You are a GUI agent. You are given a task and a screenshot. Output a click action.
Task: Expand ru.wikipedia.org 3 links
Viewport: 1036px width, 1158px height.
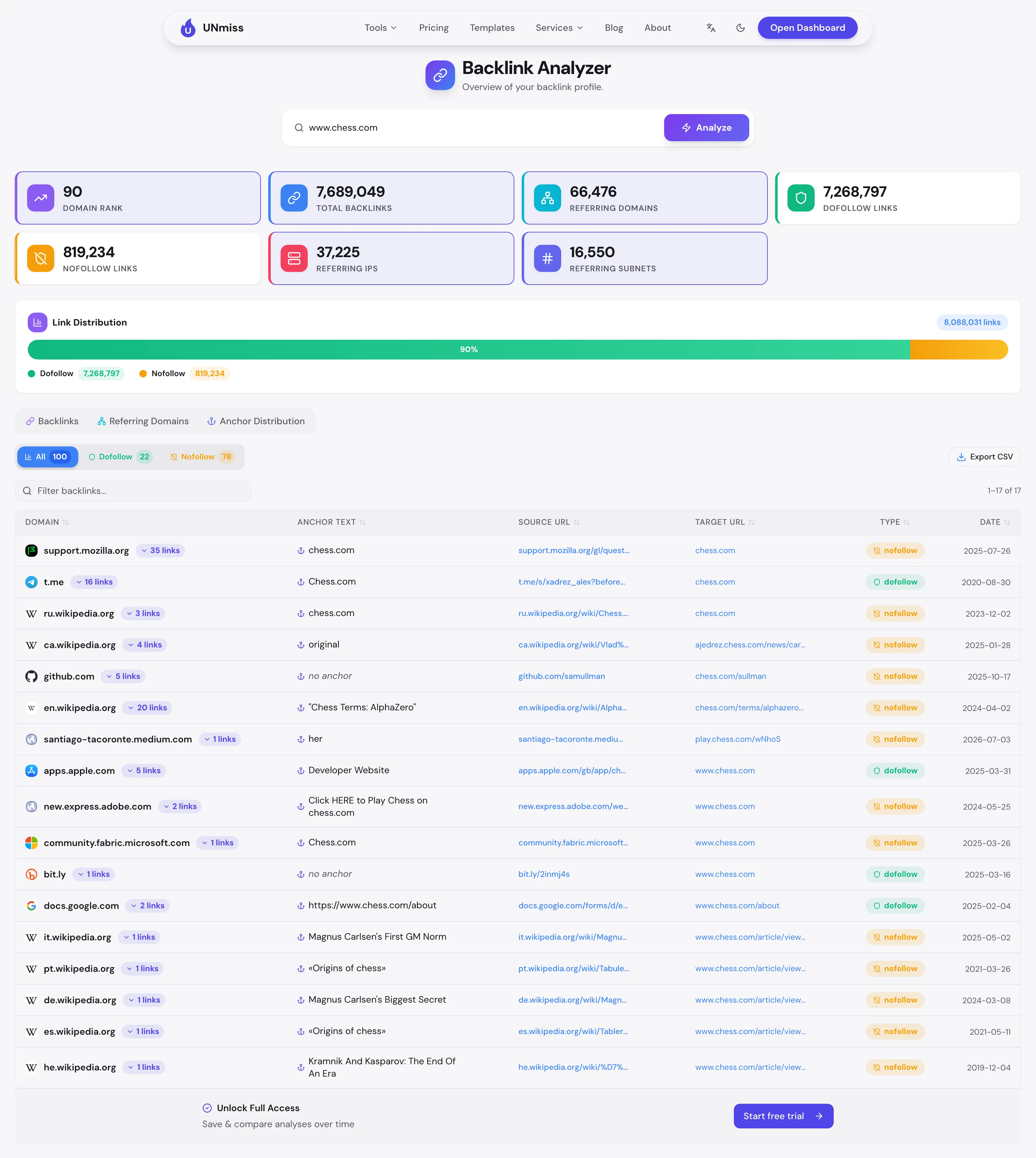143,614
